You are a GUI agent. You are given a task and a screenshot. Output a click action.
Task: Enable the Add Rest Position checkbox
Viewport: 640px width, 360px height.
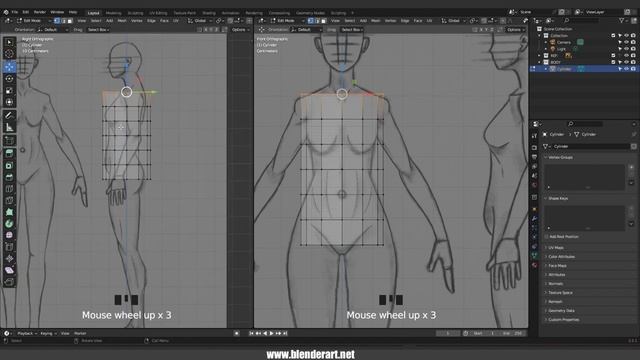[x=547, y=237]
